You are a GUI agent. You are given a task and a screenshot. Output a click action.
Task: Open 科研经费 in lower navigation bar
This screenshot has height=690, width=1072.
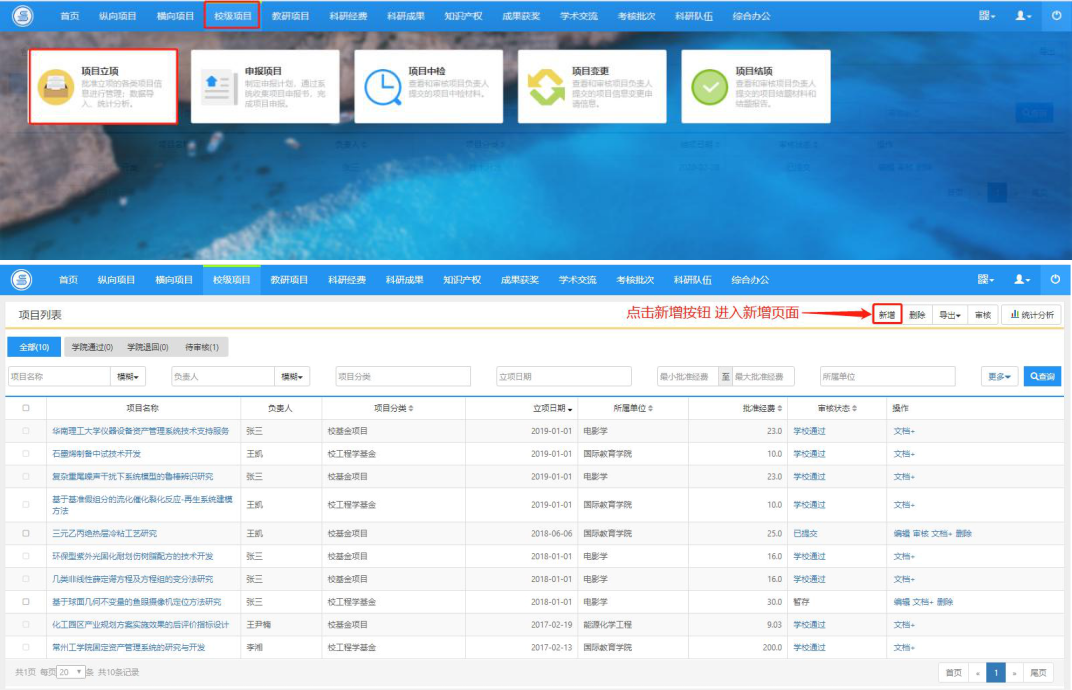pos(347,280)
